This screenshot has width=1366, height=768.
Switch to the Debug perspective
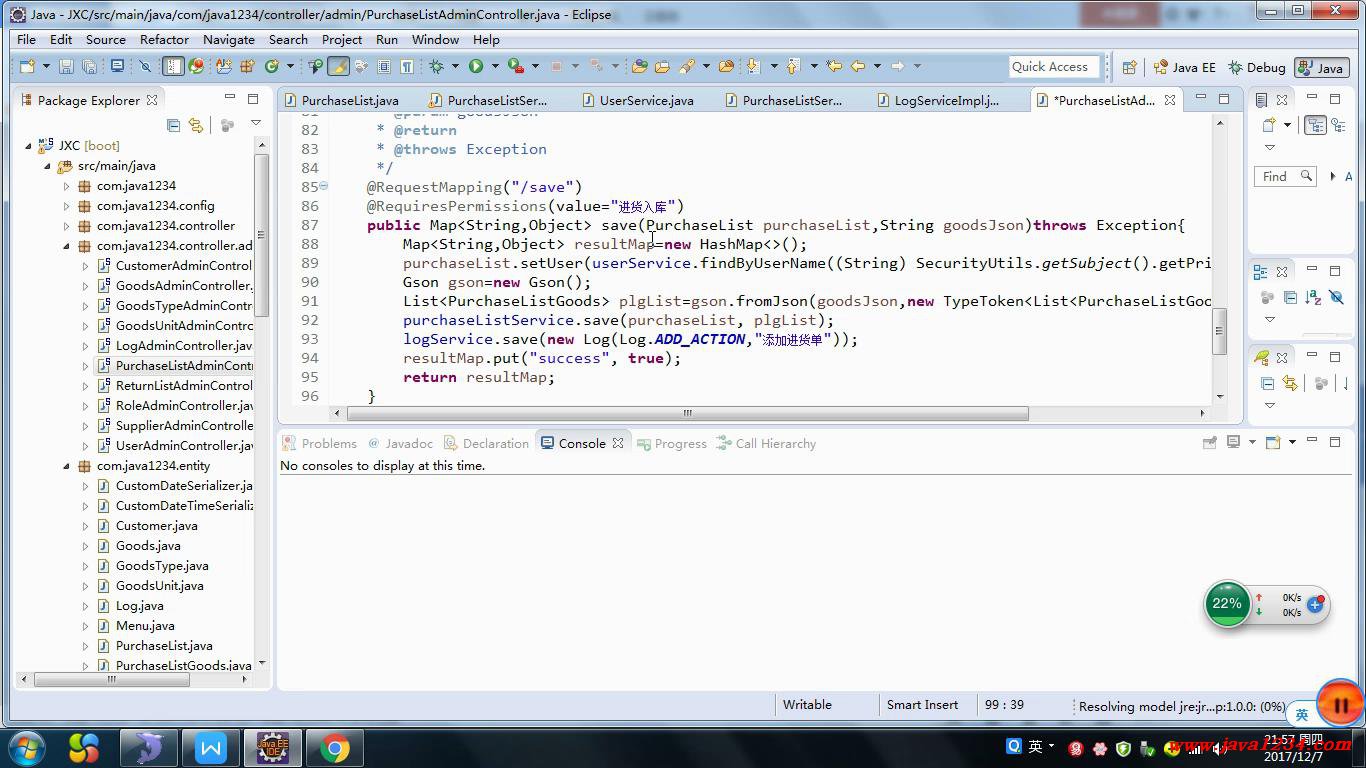1256,67
